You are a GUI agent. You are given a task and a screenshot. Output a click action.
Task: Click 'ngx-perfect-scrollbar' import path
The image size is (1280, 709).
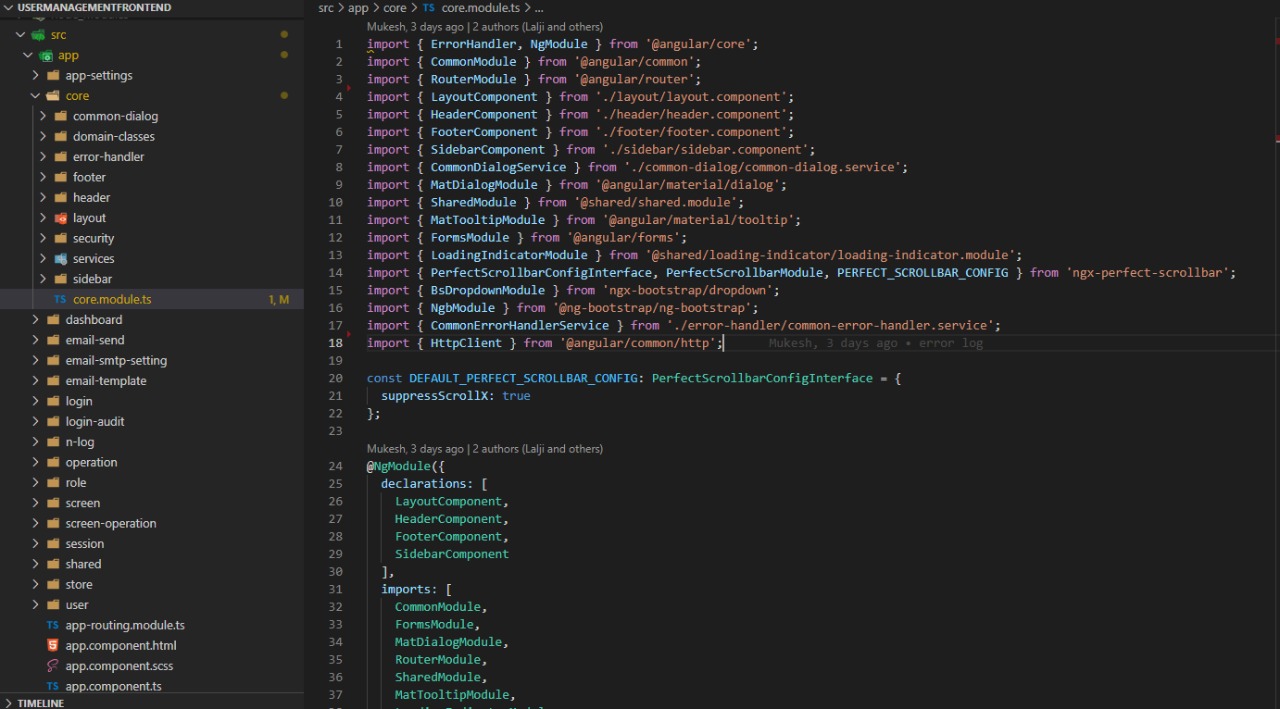coord(1150,273)
